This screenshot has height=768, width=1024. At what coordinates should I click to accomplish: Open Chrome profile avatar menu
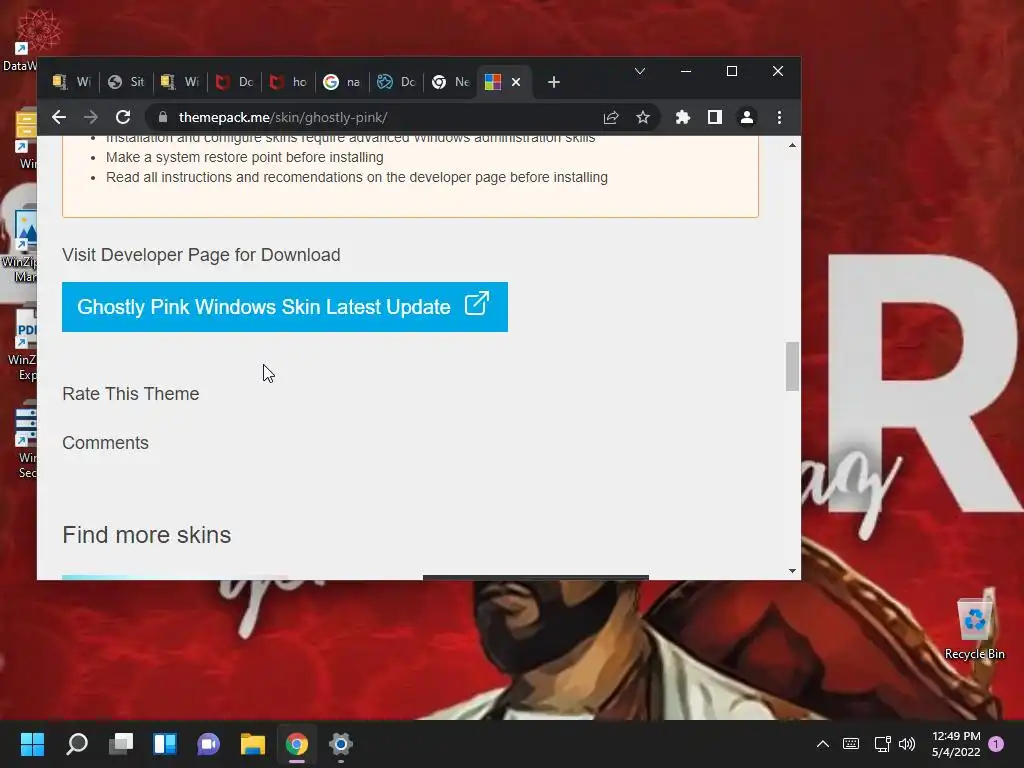coord(746,118)
